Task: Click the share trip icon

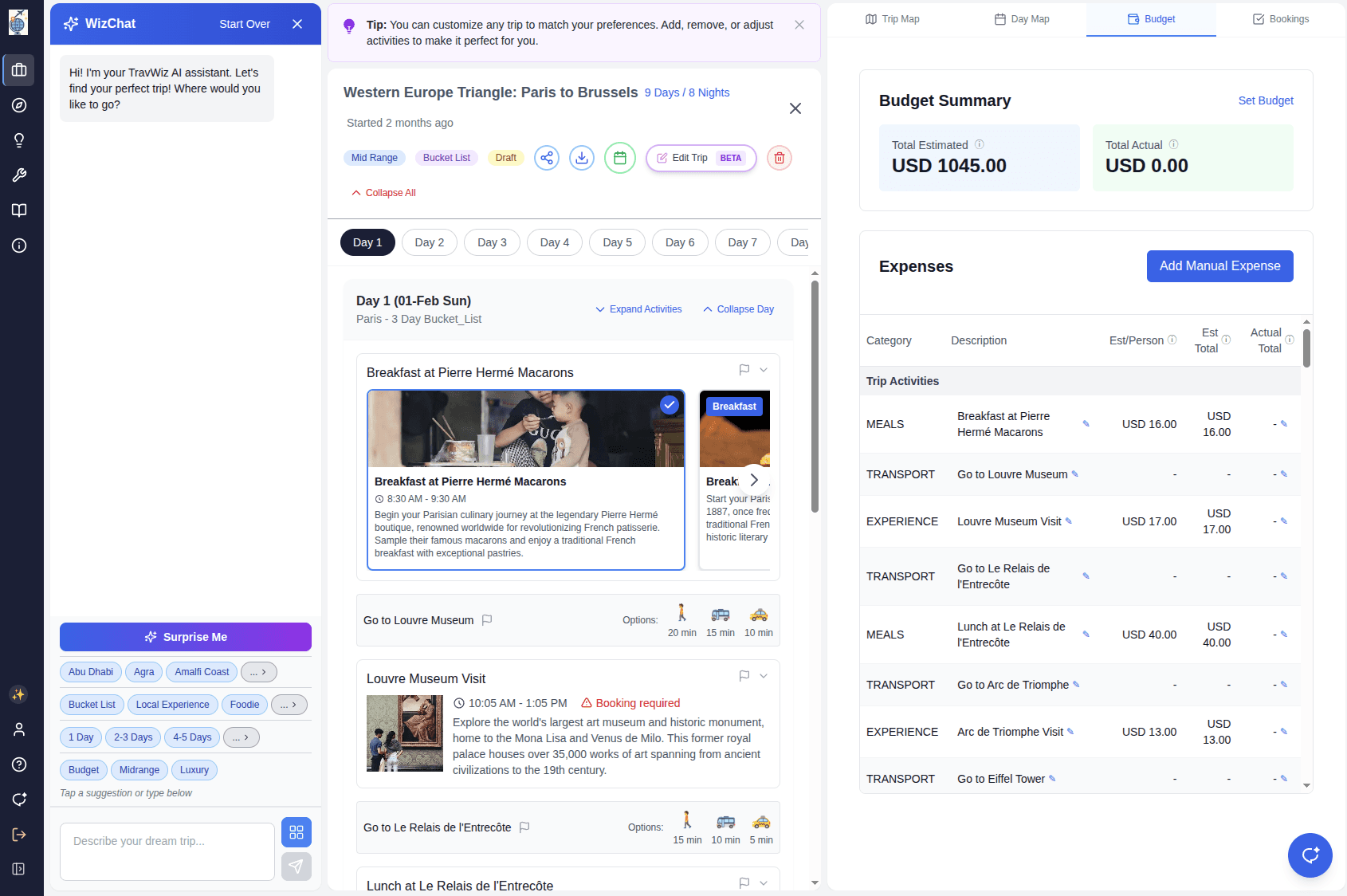Action: 546,158
